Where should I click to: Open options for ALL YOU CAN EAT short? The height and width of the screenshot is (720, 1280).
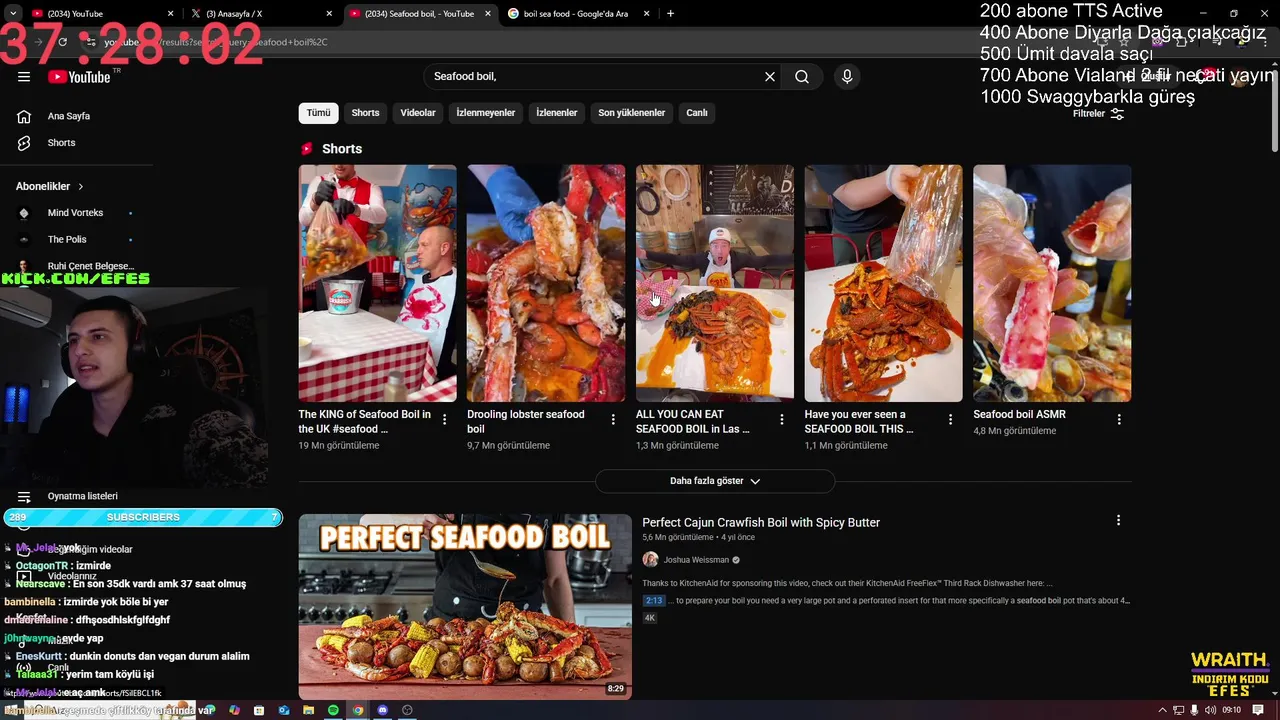(x=782, y=420)
